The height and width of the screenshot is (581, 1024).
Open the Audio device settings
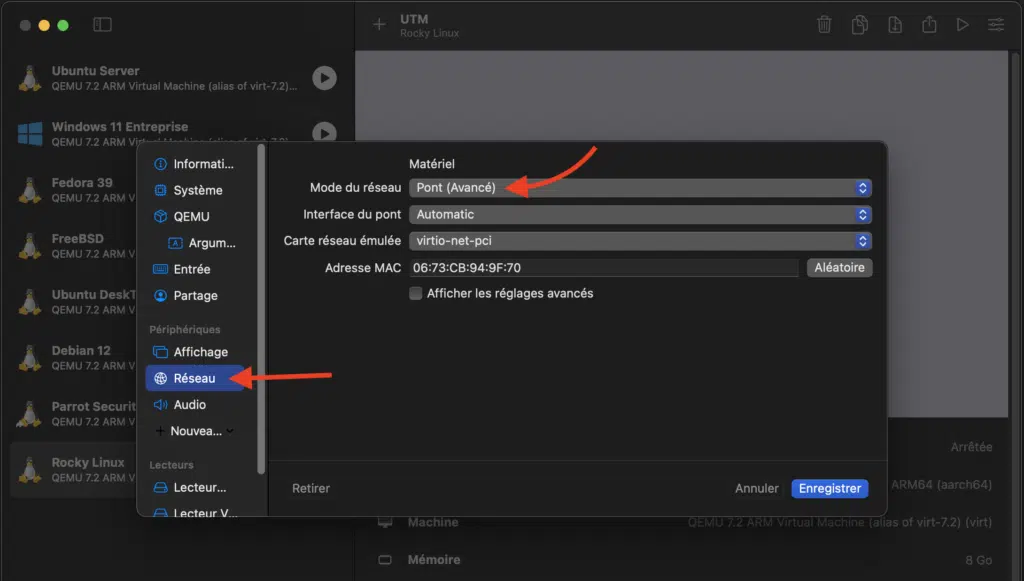[x=195, y=405]
